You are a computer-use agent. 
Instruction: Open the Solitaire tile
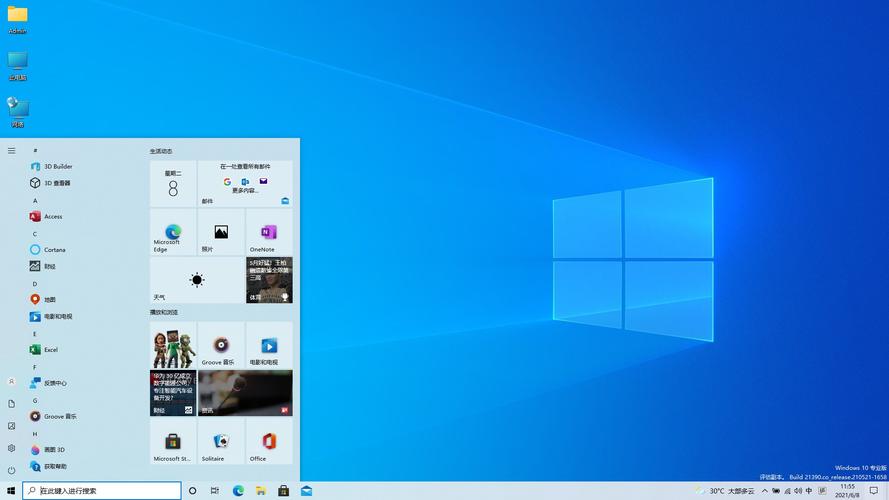coord(221,442)
